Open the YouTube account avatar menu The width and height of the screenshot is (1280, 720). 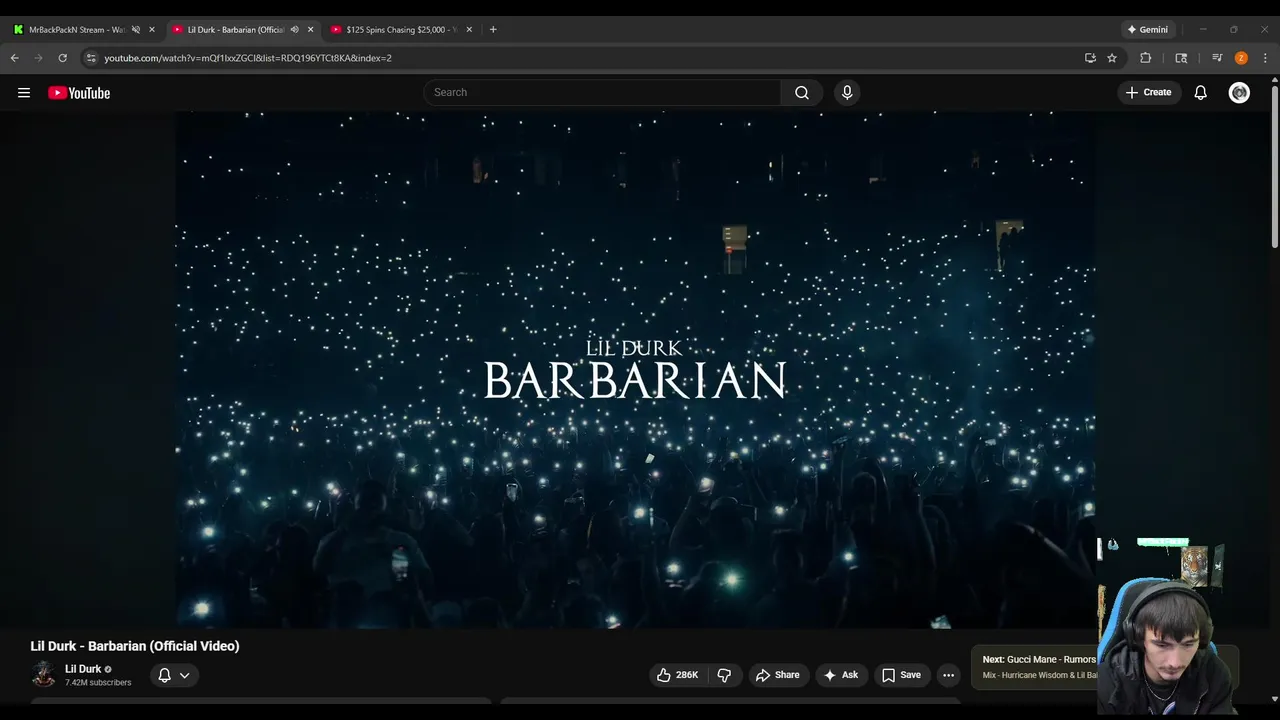(x=1239, y=92)
